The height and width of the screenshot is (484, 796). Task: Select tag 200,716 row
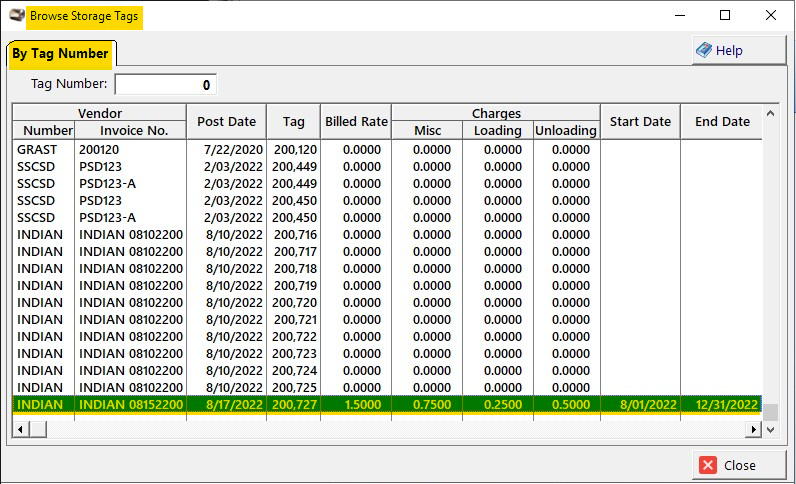387,235
